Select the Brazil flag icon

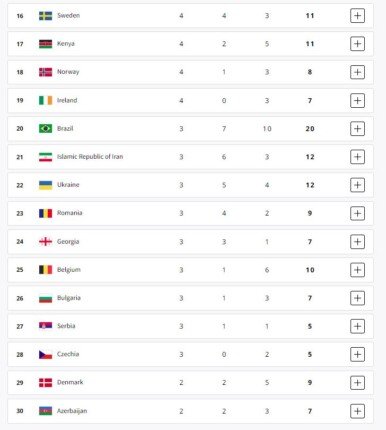click(x=45, y=128)
